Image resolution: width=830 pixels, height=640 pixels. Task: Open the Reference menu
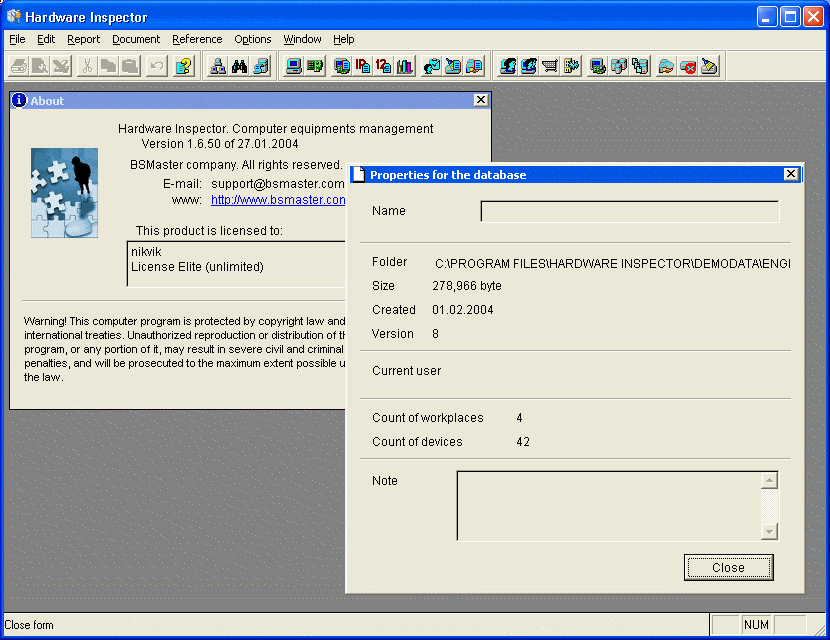197,39
